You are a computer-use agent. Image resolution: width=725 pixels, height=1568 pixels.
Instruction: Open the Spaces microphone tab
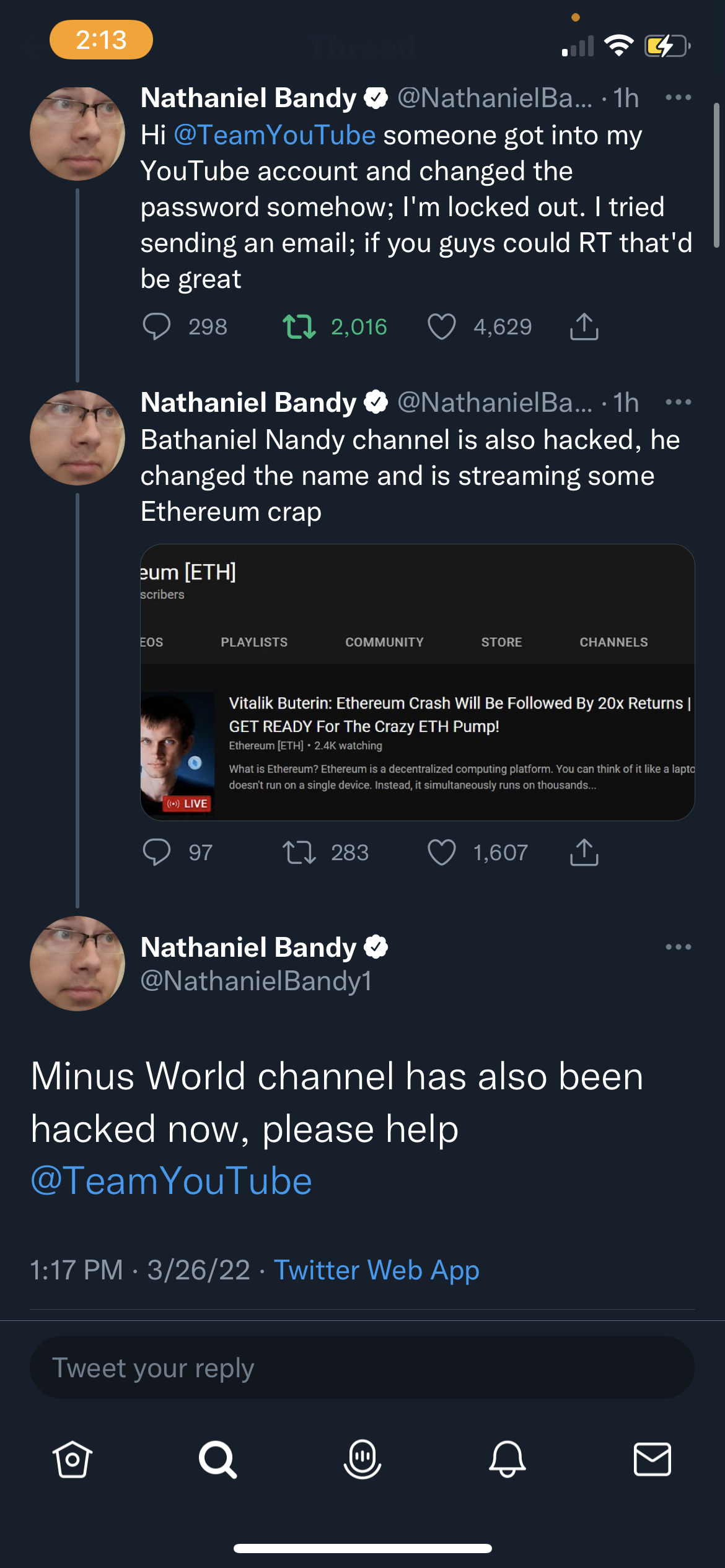[x=362, y=1459]
